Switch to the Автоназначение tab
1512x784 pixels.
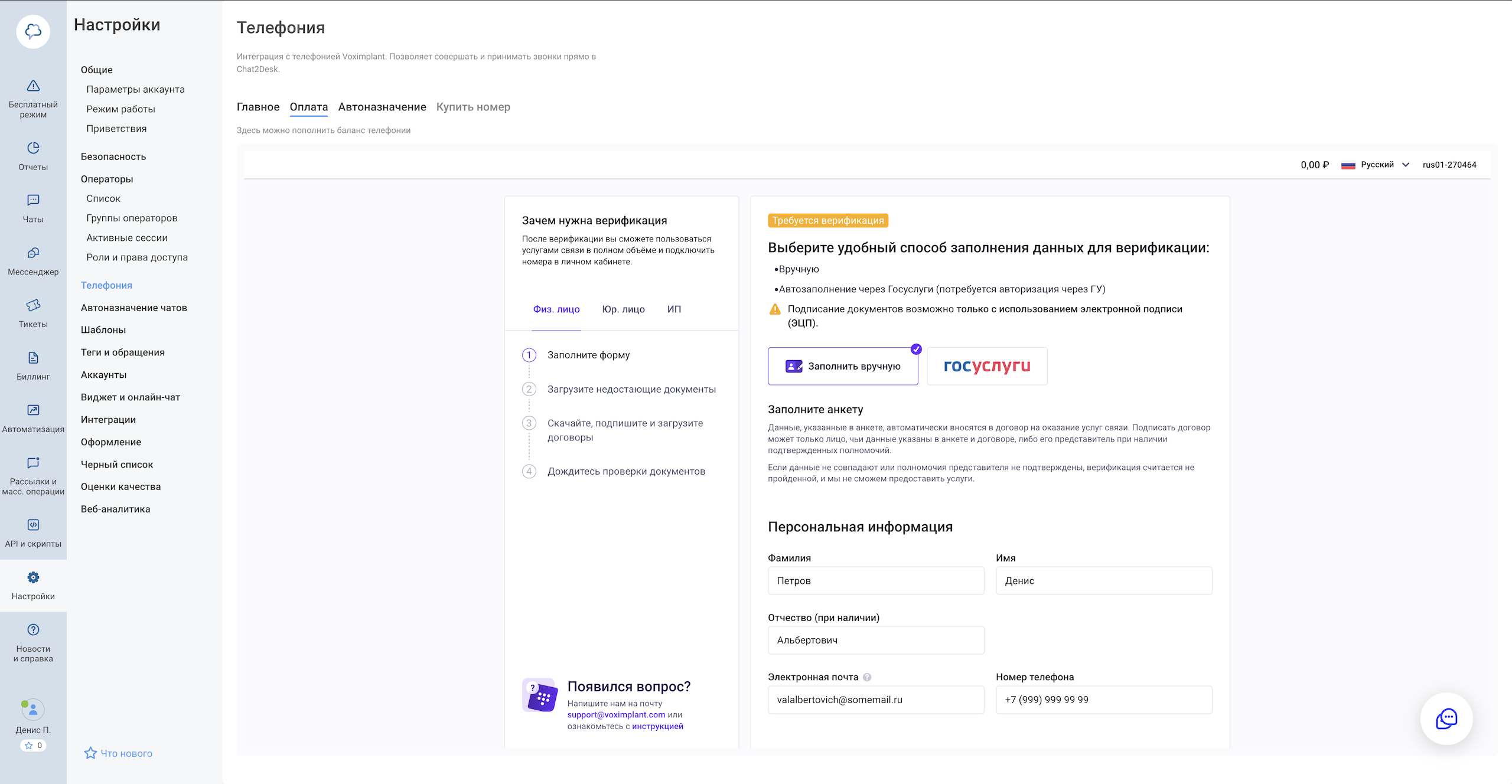click(x=382, y=107)
